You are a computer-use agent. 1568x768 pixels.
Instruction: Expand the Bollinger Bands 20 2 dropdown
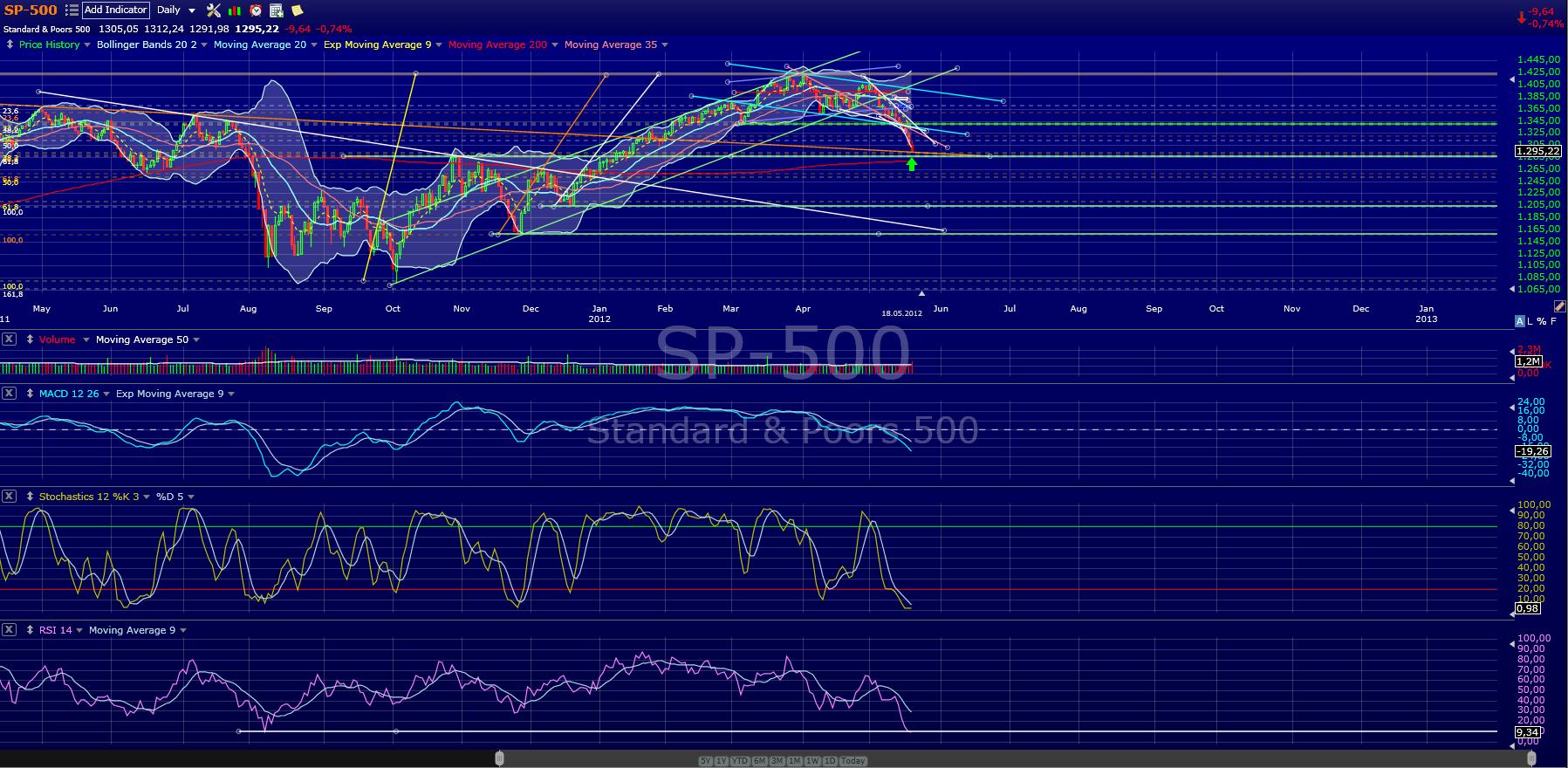(204, 45)
